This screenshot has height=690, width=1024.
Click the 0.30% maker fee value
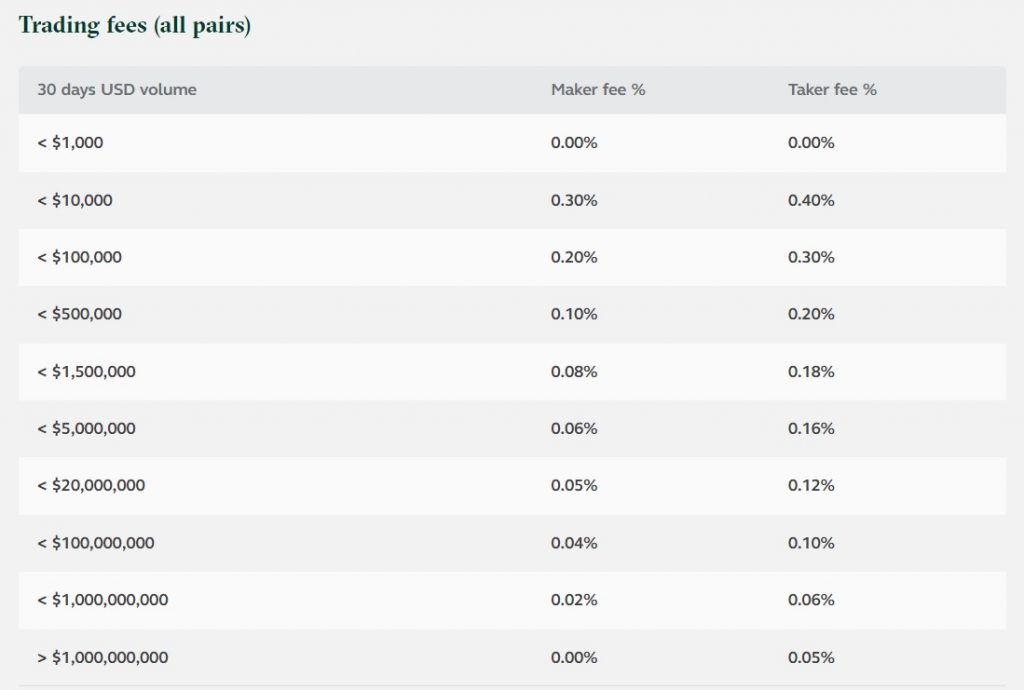[574, 200]
